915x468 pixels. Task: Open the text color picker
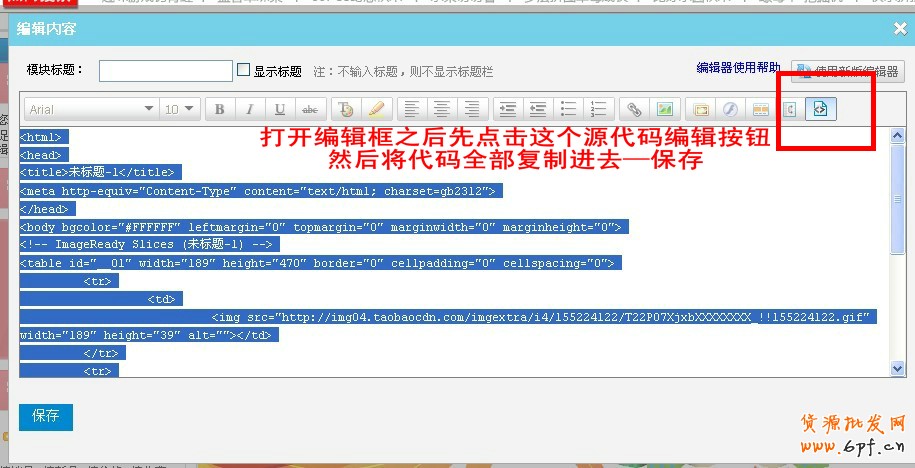pos(345,109)
